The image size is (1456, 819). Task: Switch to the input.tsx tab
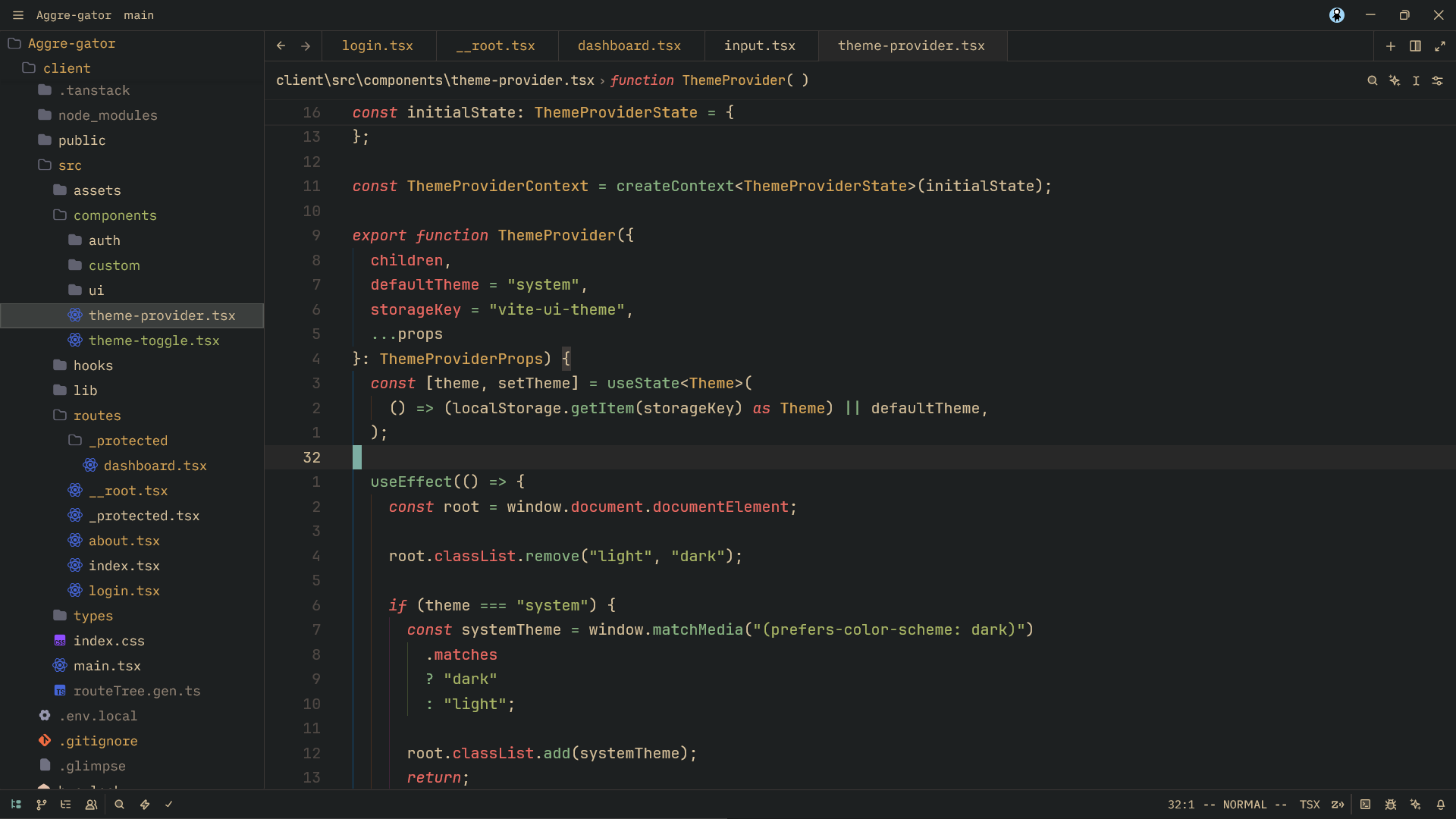click(761, 46)
